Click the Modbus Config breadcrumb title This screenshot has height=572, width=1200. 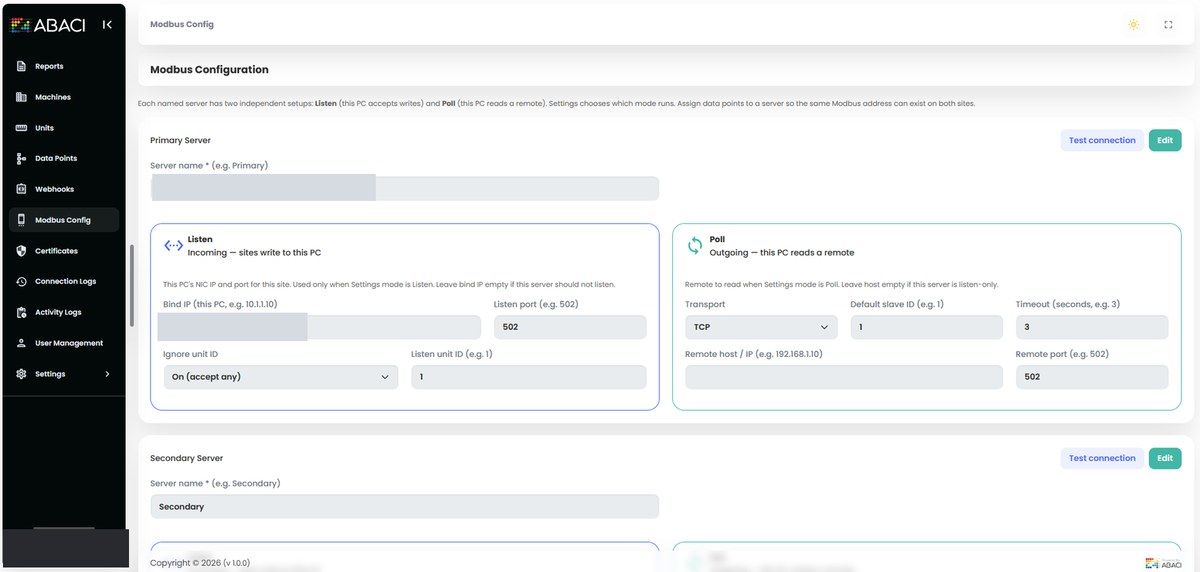[182, 24]
